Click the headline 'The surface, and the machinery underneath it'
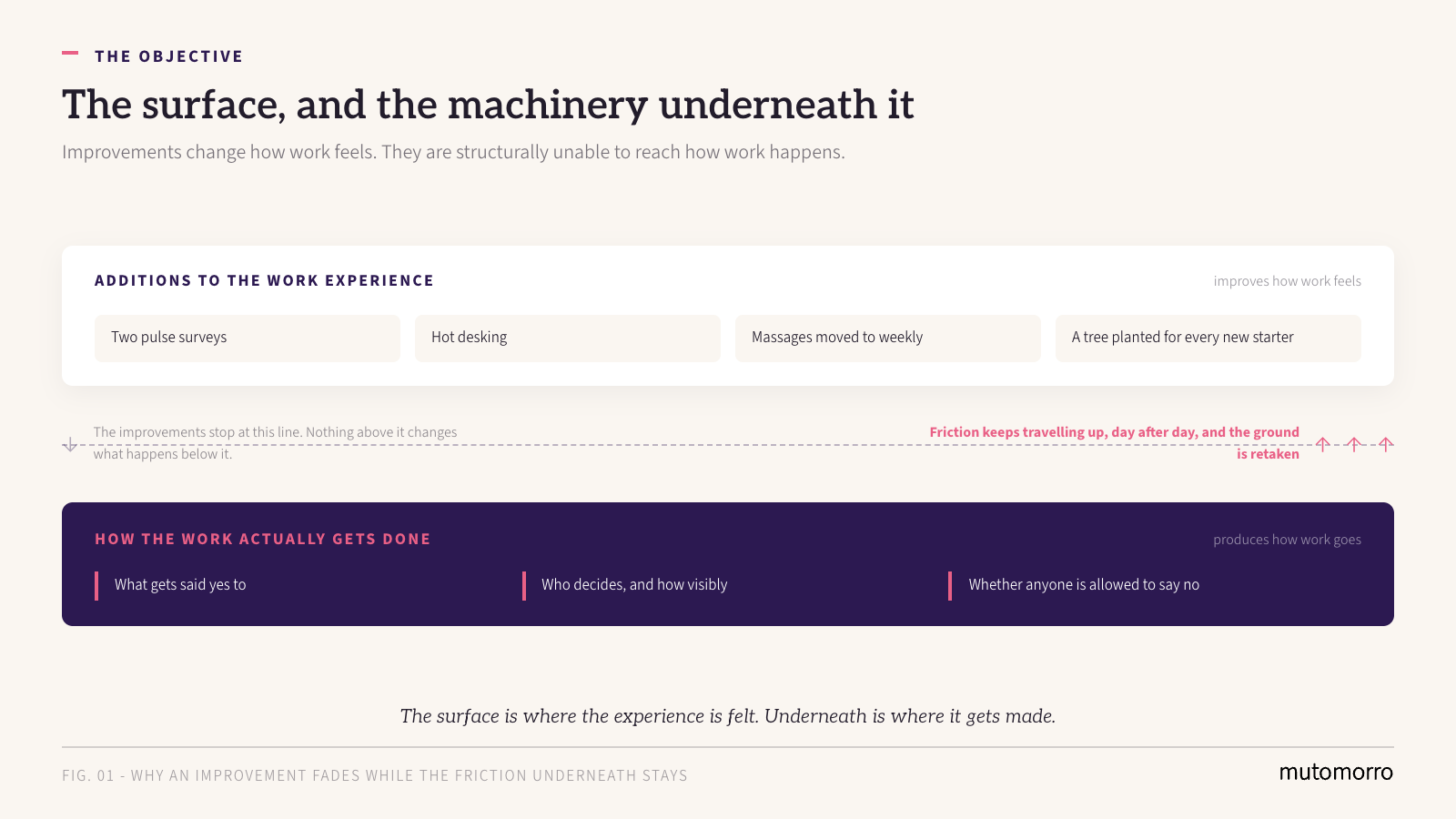The height and width of the screenshot is (819, 1456). (x=488, y=105)
